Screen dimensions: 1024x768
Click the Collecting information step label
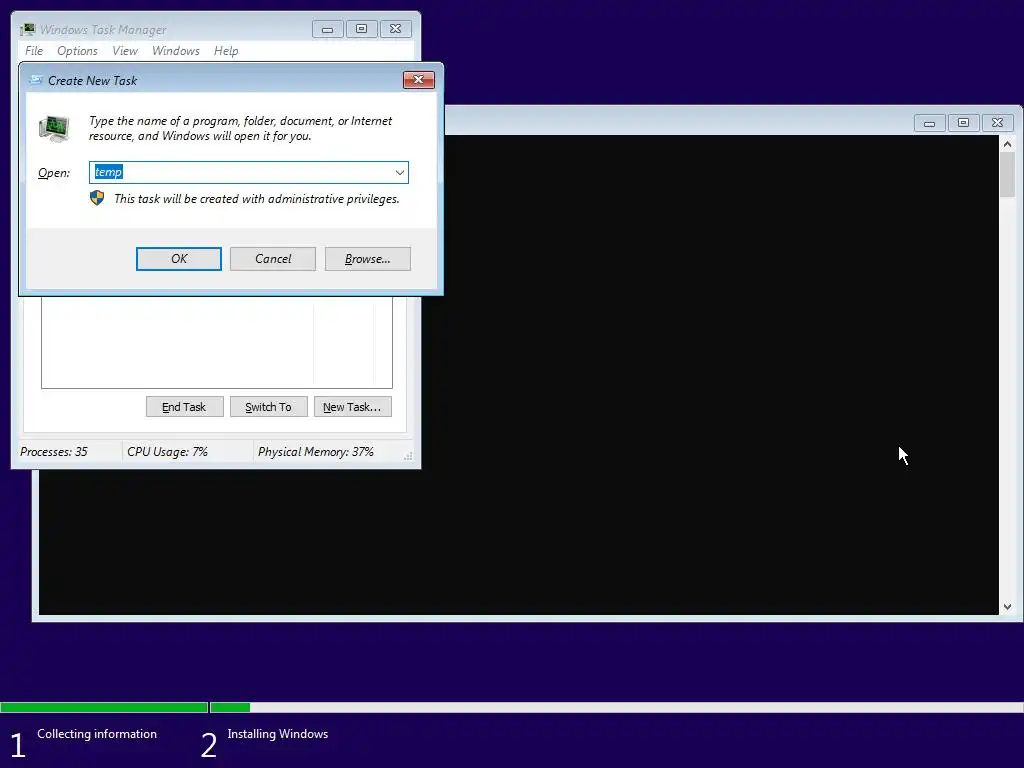point(97,734)
